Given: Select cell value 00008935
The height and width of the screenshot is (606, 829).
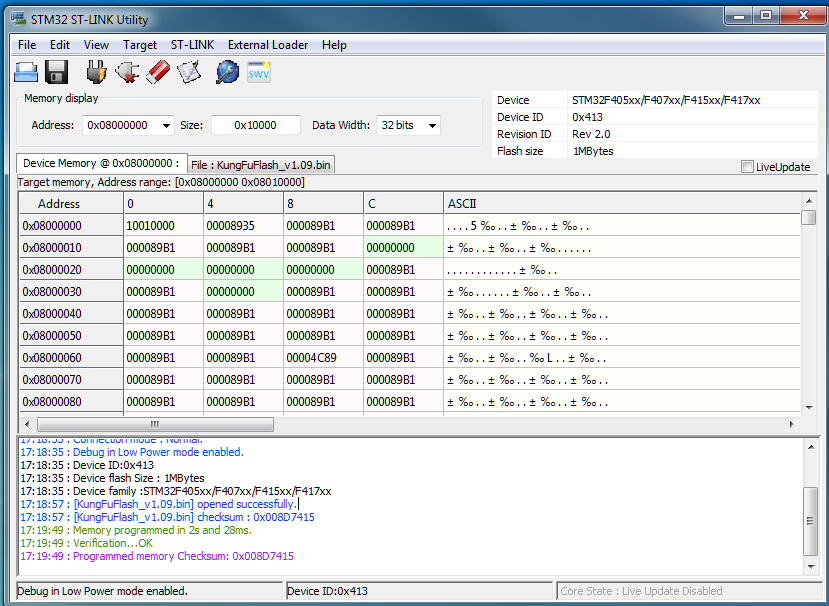Looking at the screenshot, I should point(244,226).
